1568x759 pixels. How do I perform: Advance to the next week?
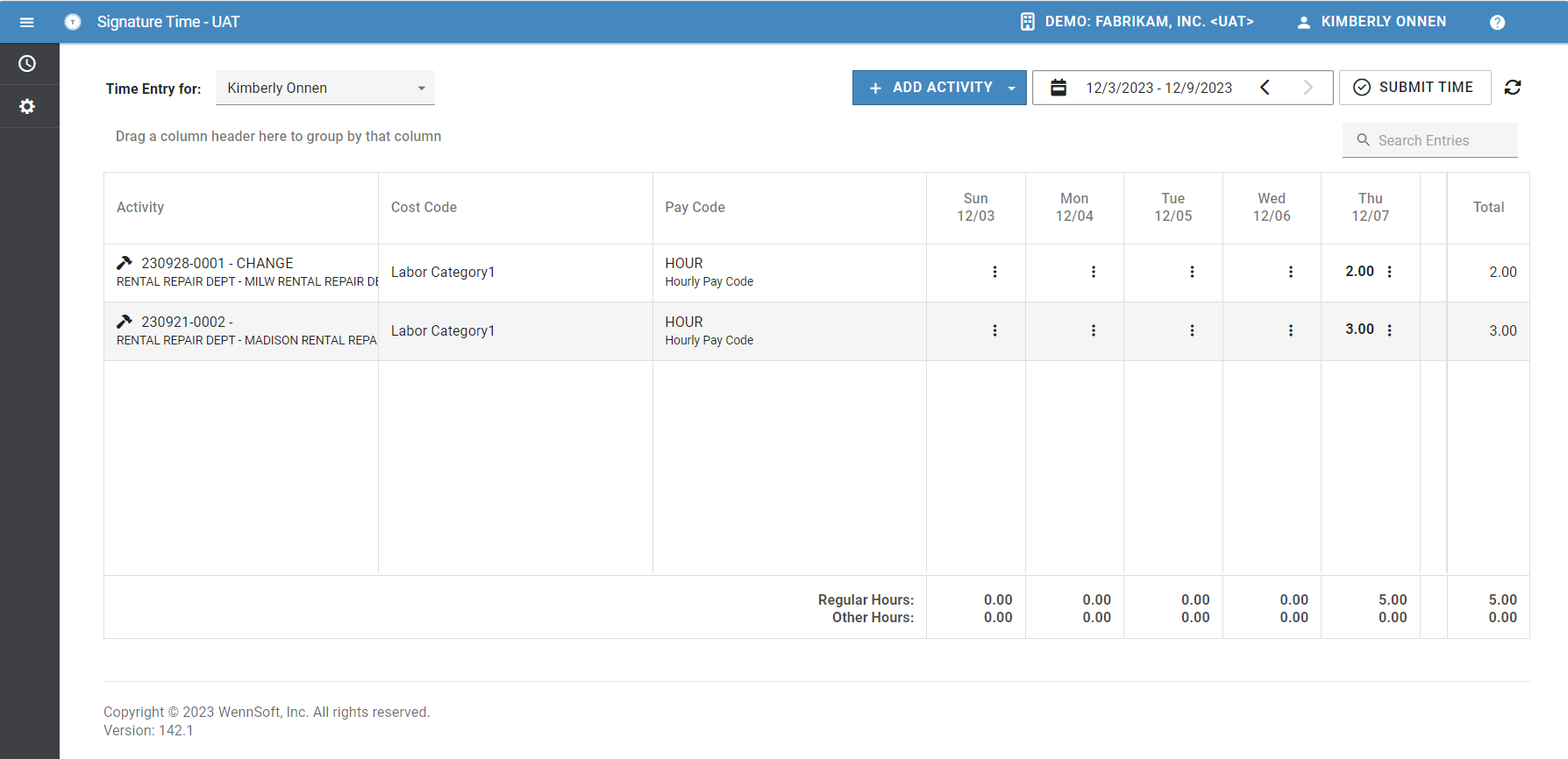(1308, 88)
